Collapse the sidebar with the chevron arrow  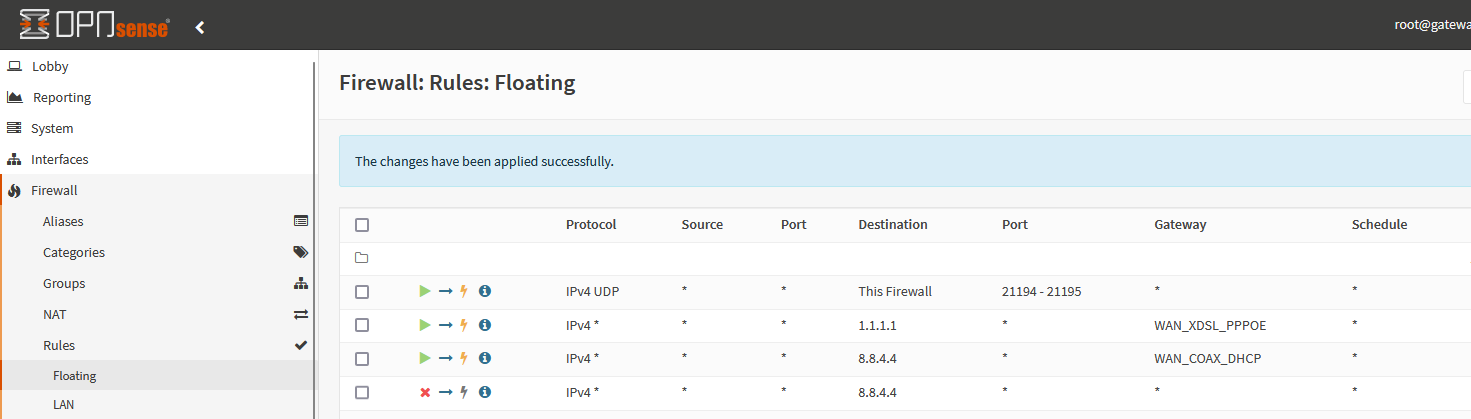pos(200,27)
